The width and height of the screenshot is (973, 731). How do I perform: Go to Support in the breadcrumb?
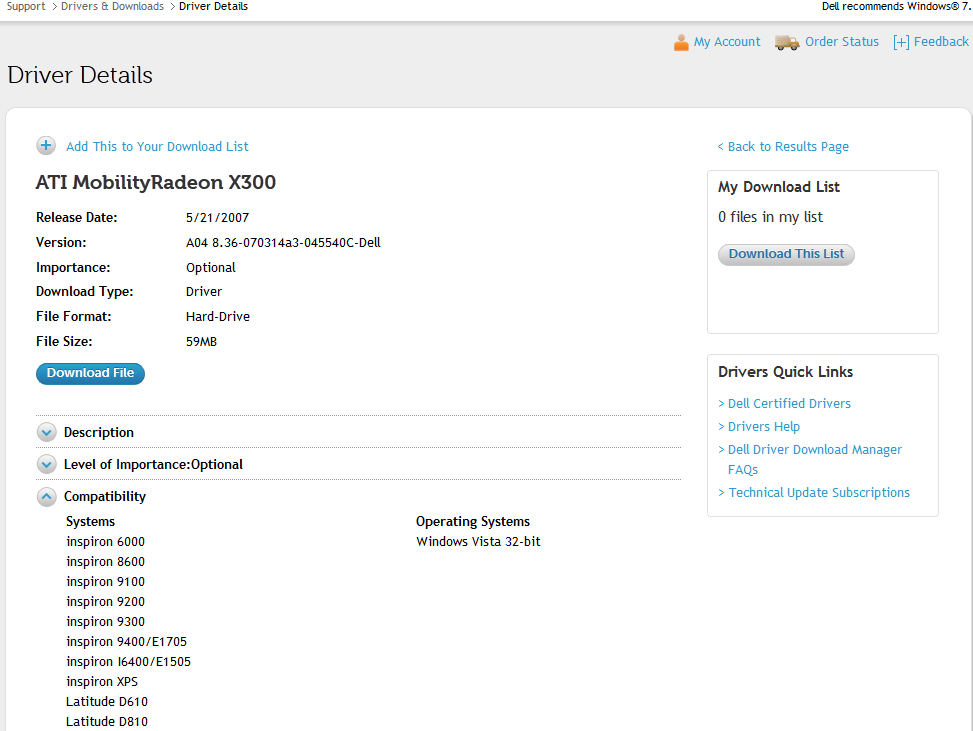pos(26,6)
